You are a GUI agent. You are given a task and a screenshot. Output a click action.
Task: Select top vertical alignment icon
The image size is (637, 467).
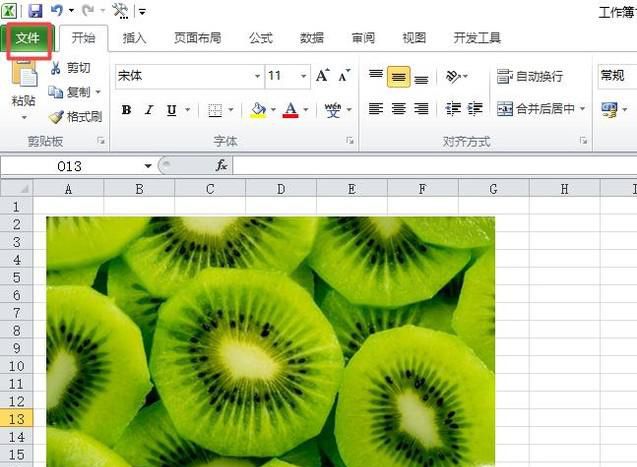tap(375, 76)
